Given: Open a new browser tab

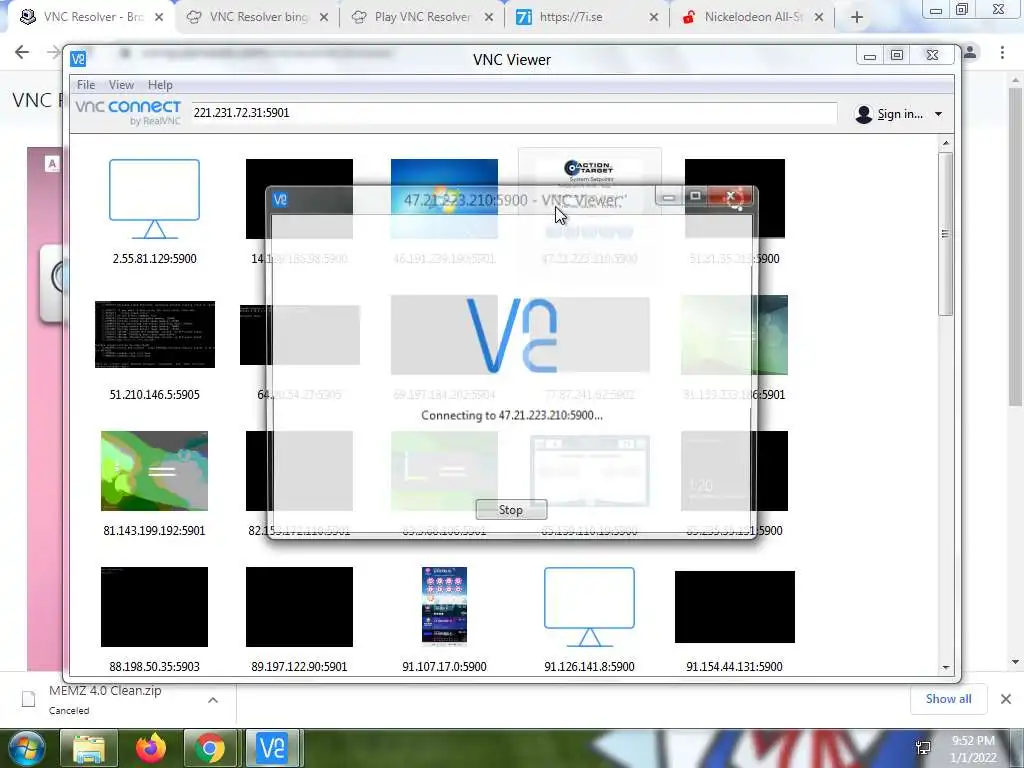Looking at the screenshot, I should [857, 18].
